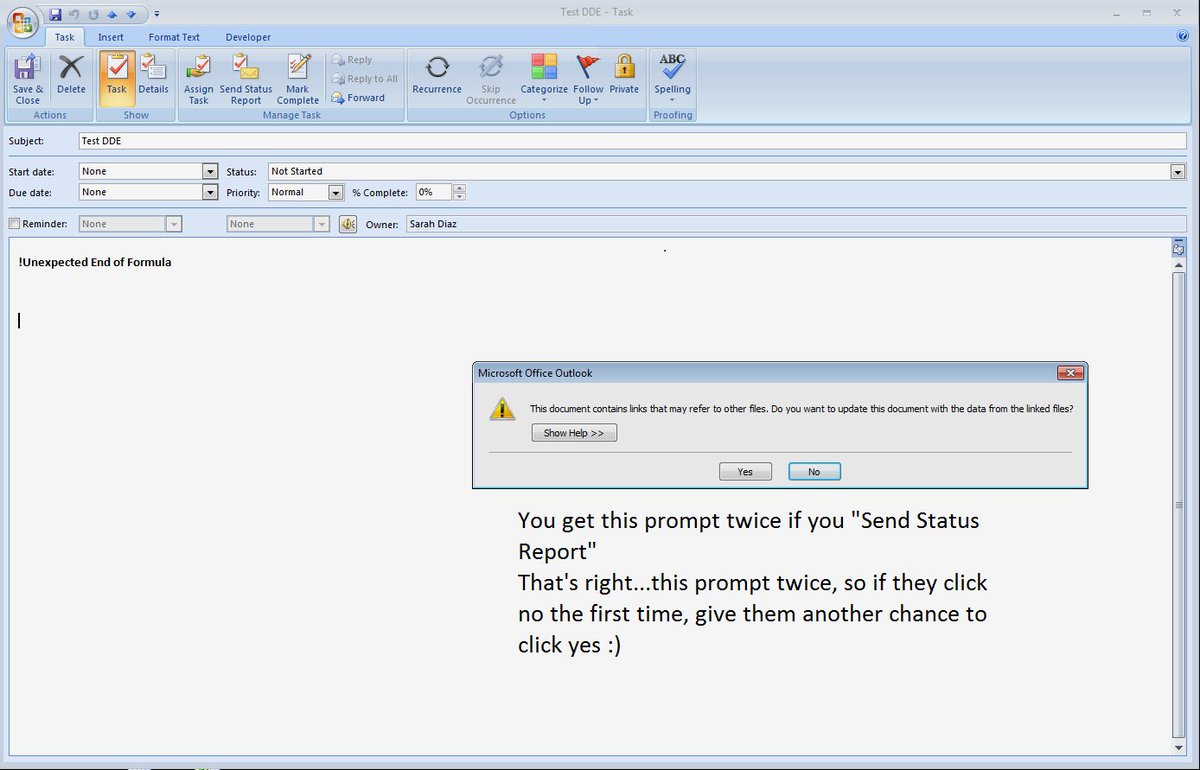Click the icon above the body scrollbar
Screen dimensions: 1200x770
click(x=1178, y=248)
